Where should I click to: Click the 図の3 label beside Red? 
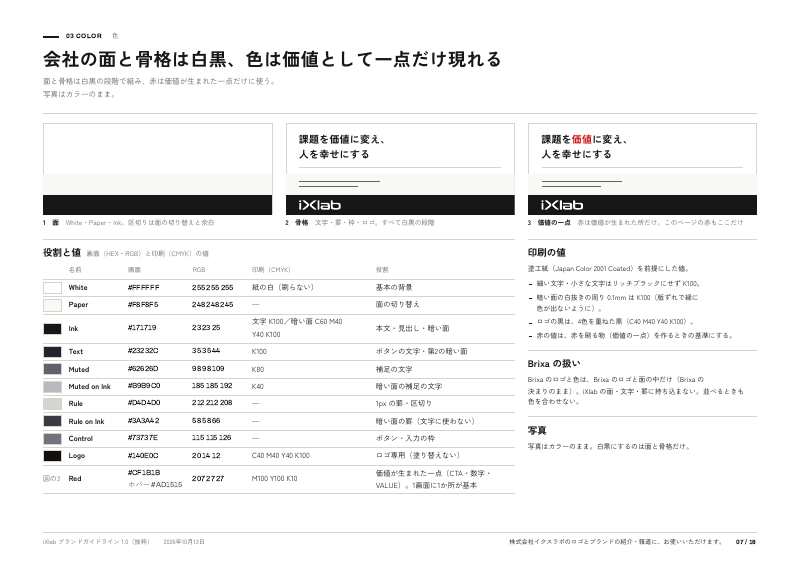(52, 479)
